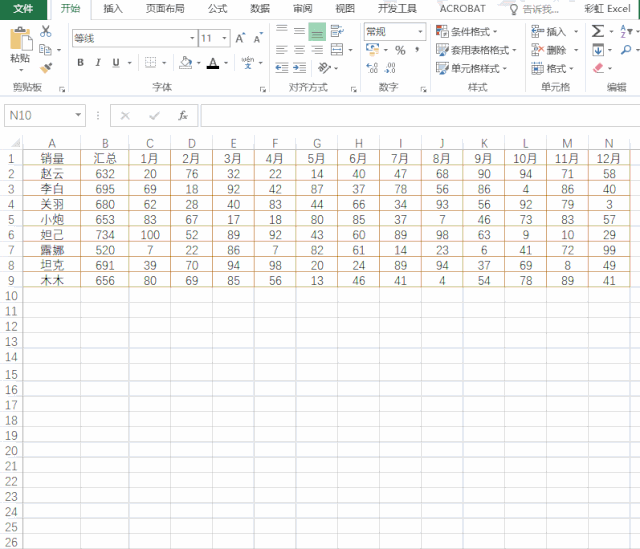Toggle Bold formatting
This screenshot has height=549, width=640.
80,62
